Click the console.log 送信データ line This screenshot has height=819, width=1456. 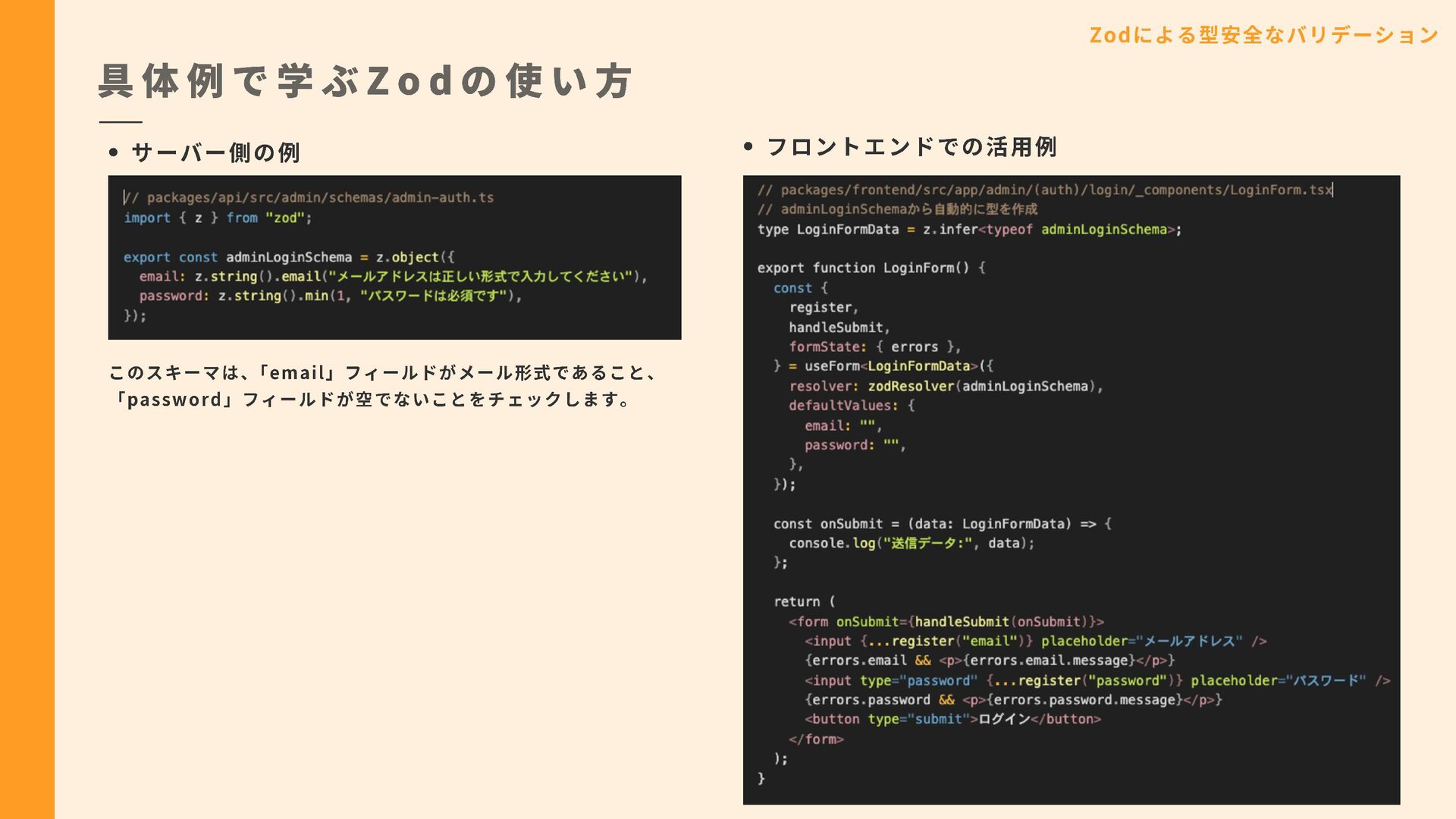[911, 544]
